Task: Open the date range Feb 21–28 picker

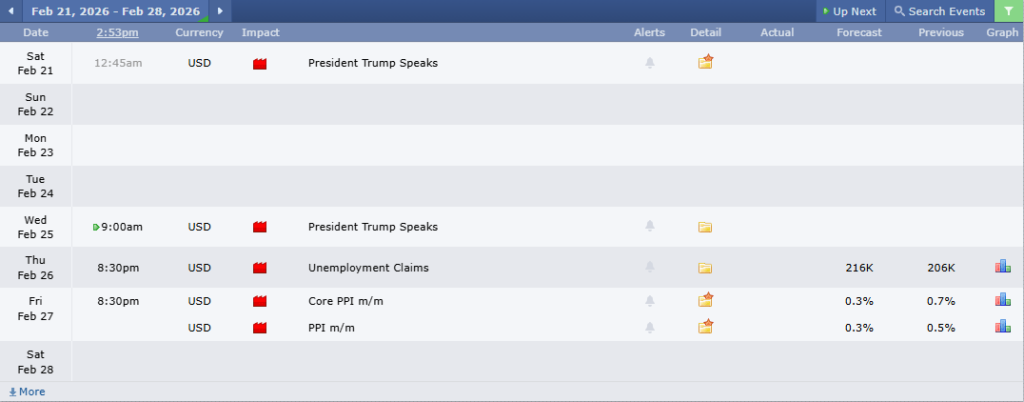Action: pos(115,11)
